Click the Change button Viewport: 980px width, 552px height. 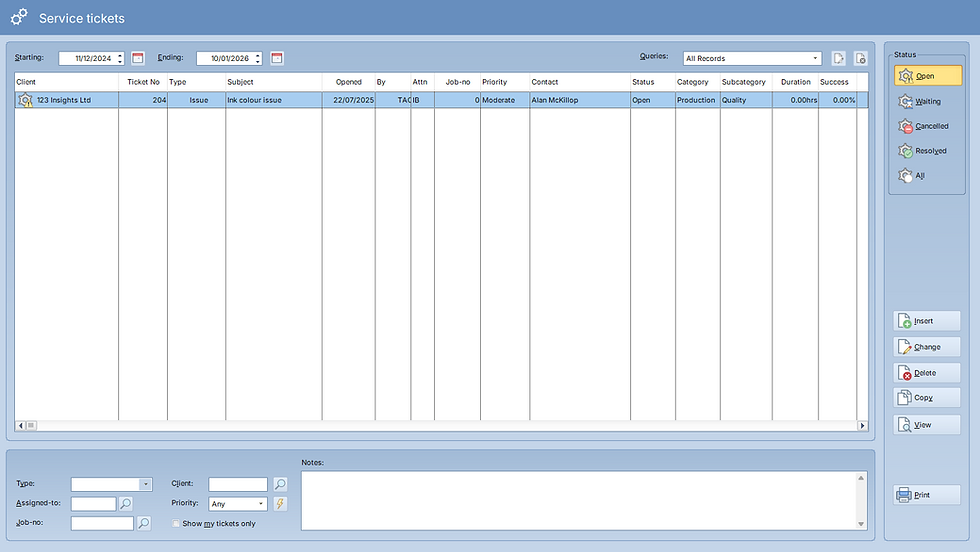pos(927,347)
